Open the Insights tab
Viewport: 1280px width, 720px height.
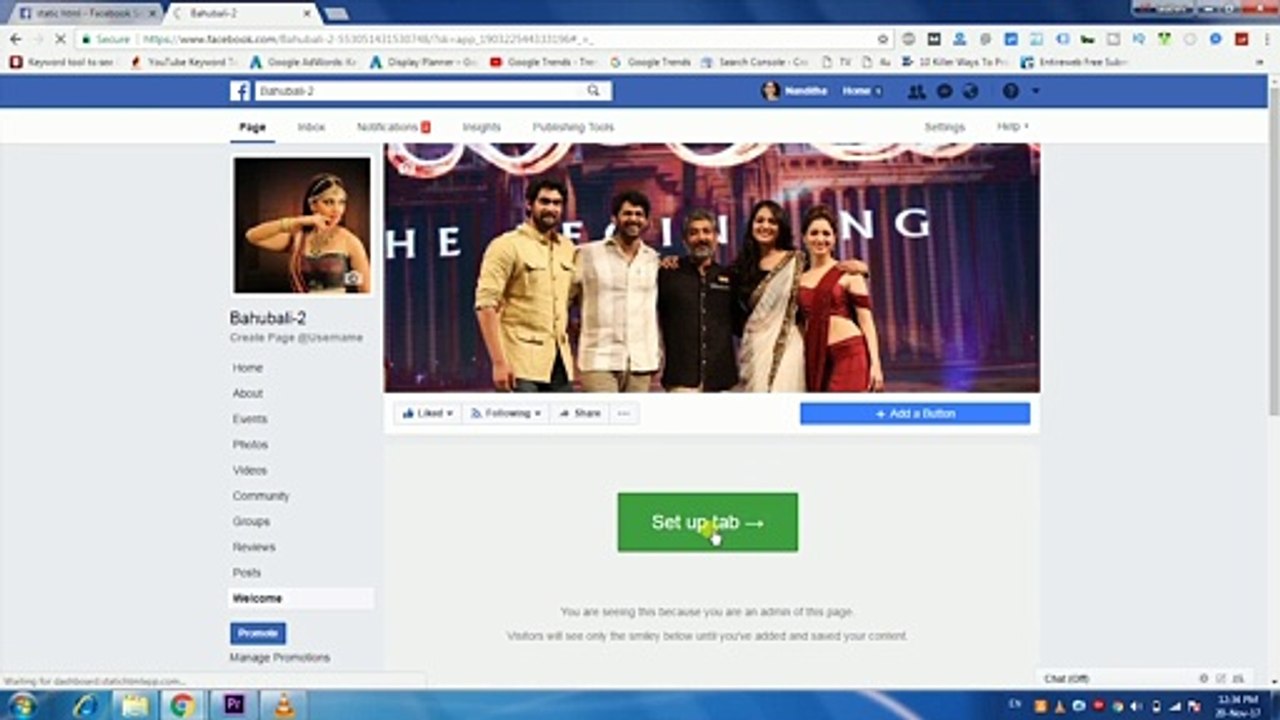(x=481, y=127)
